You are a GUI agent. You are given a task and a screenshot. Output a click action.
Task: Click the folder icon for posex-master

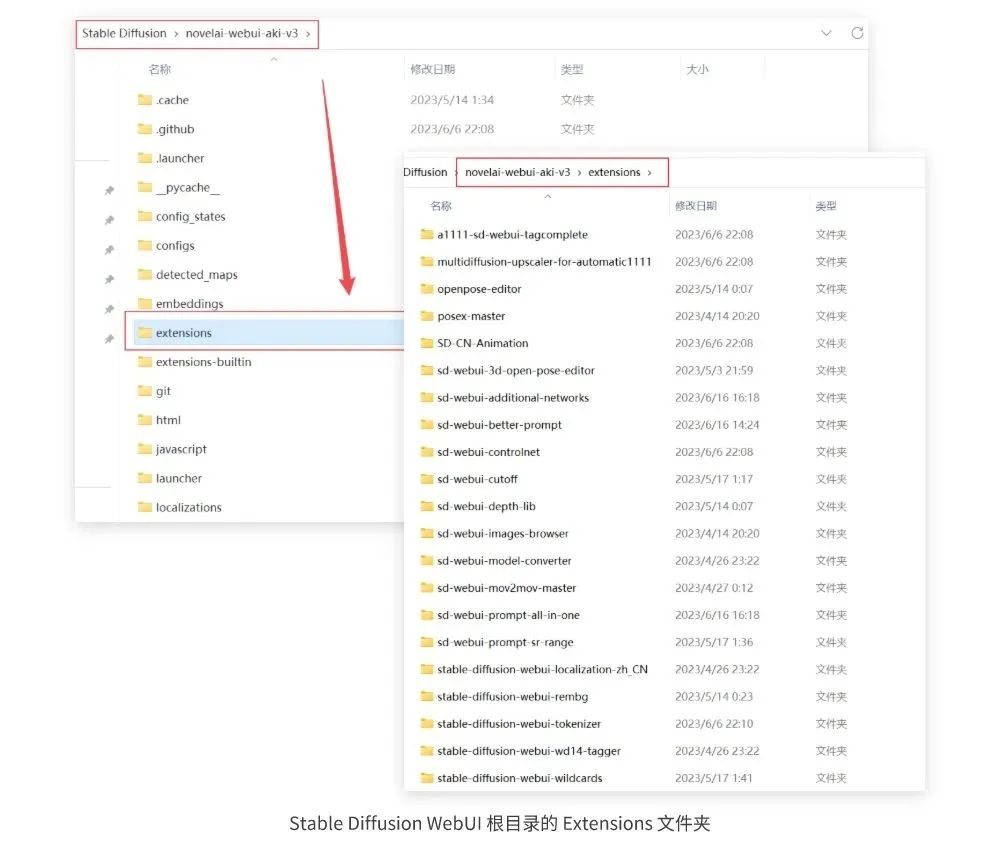coord(427,316)
